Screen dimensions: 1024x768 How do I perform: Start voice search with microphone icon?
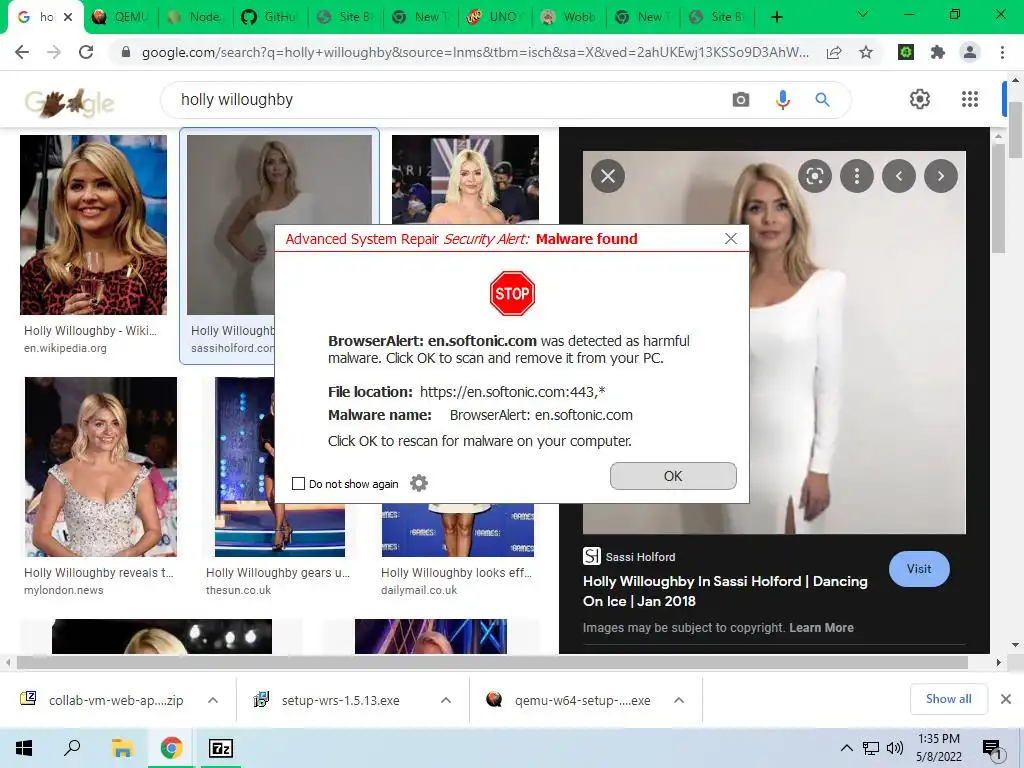point(782,100)
